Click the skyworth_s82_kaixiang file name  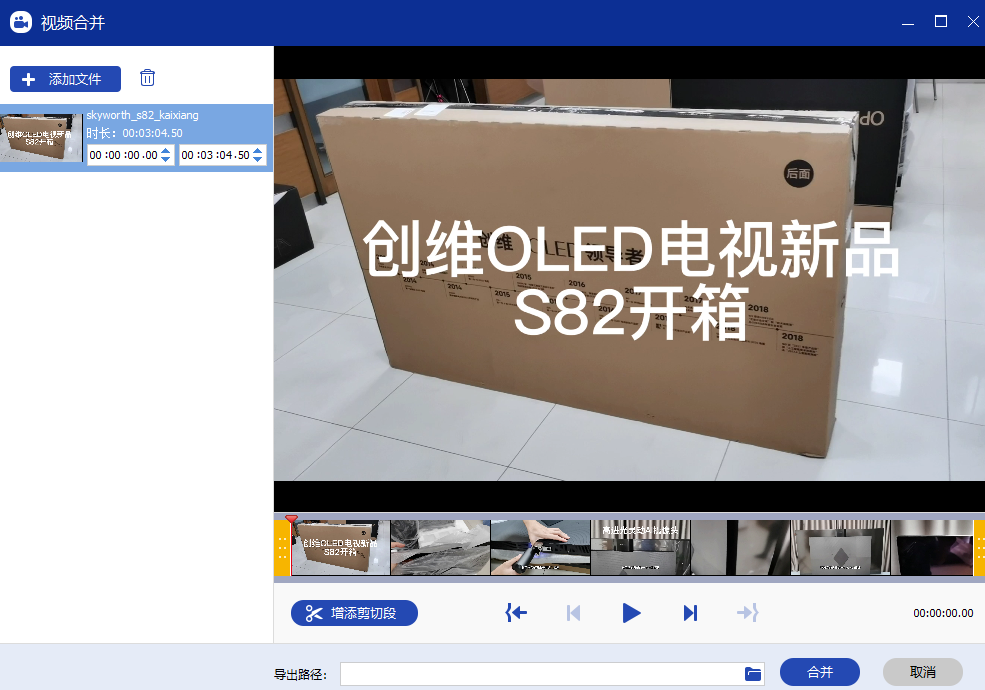click(143, 115)
